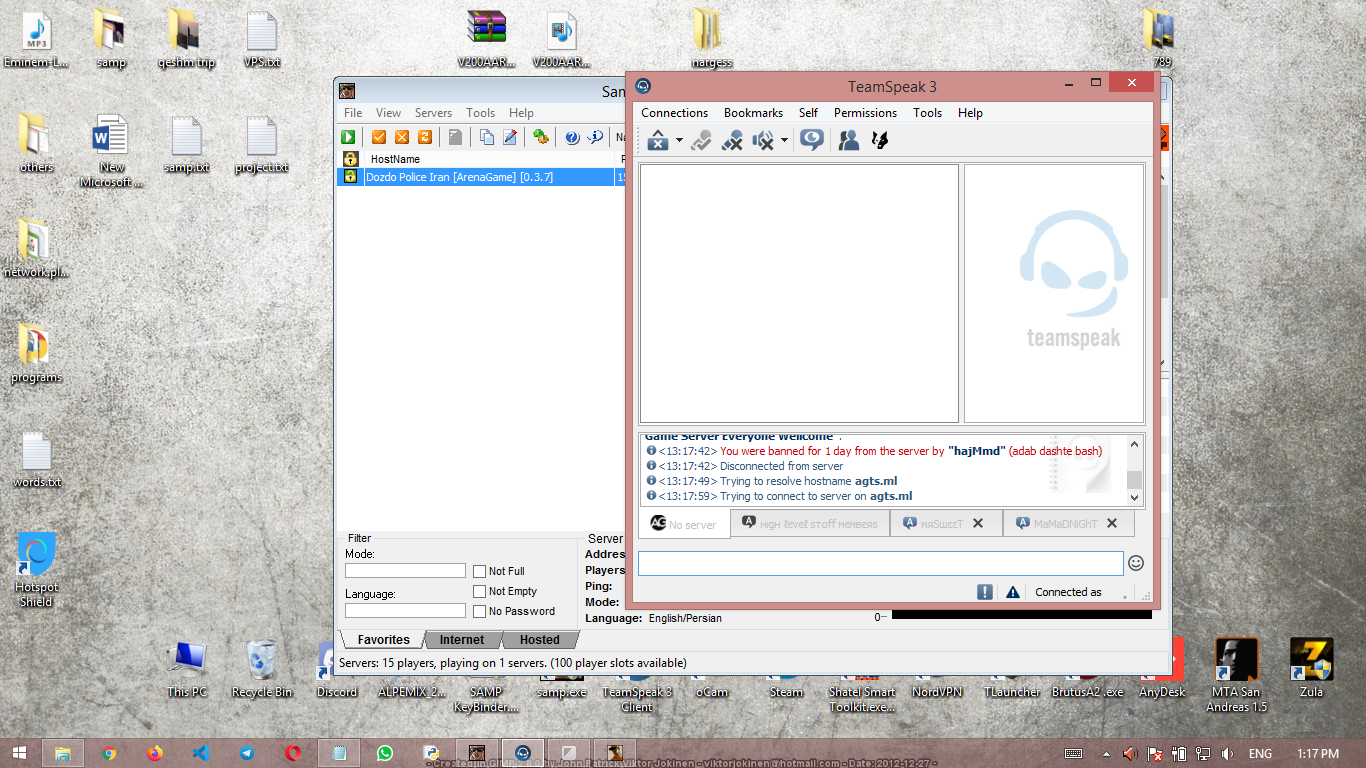Viewport: 1366px width, 768px height.
Task: Open the emoticon smiley picker in TeamSpeak
Action: tap(1136, 563)
